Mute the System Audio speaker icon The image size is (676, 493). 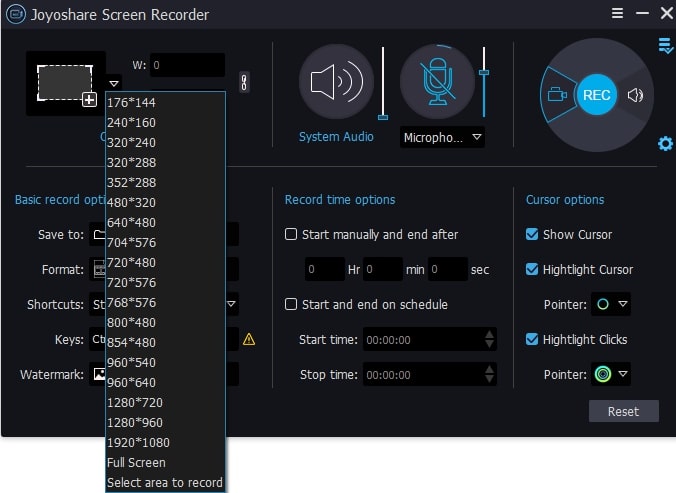click(x=337, y=81)
